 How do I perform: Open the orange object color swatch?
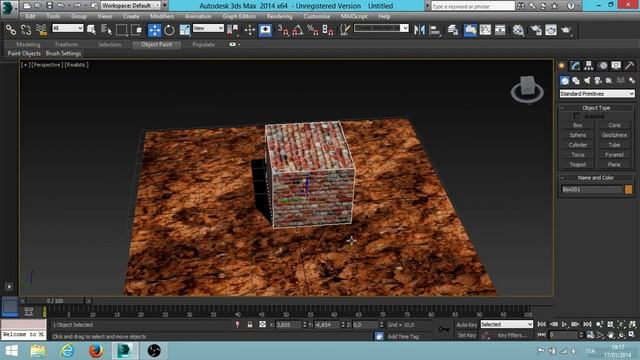pos(628,189)
